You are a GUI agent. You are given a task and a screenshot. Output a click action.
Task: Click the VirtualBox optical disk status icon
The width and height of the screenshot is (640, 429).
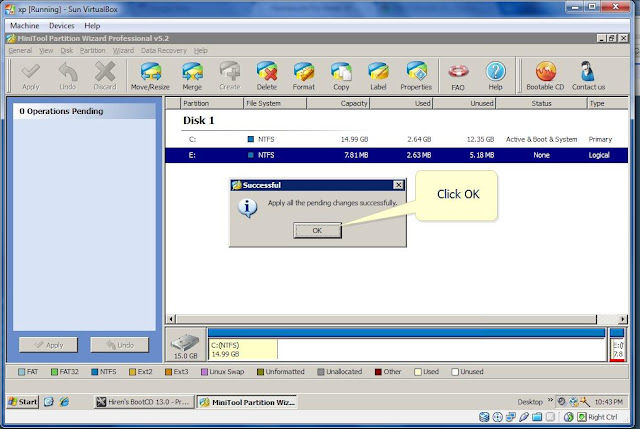click(x=497, y=417)
